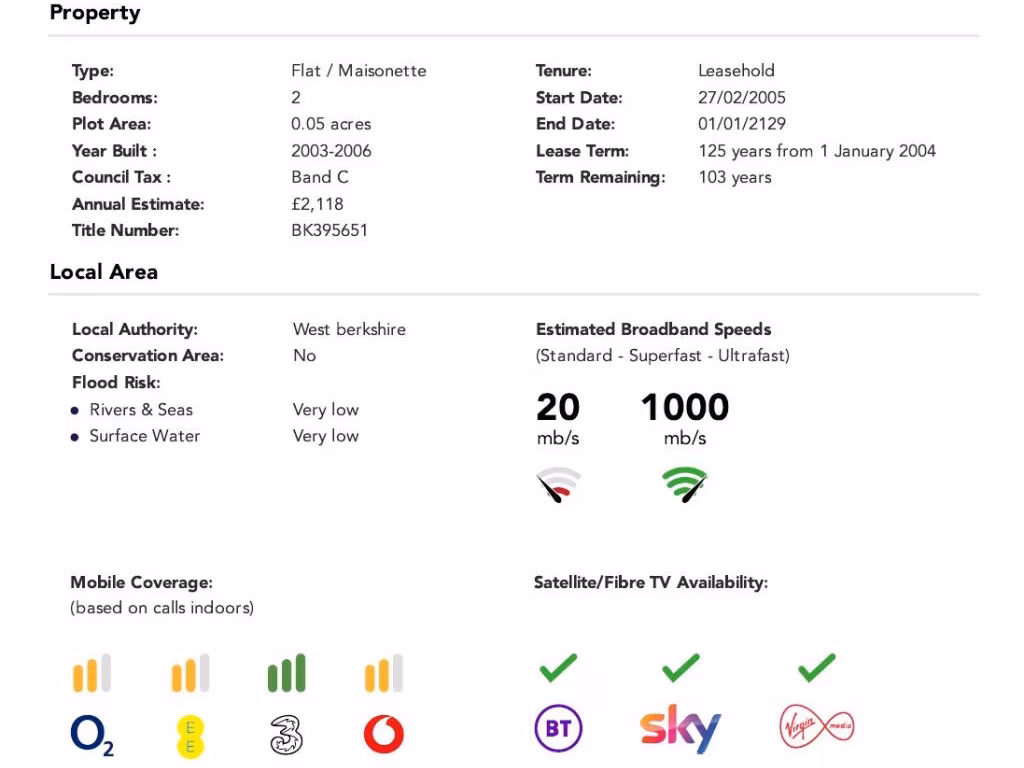1024x768 pixels.
Task: Click the Sky TV logo
Action: 680,729
